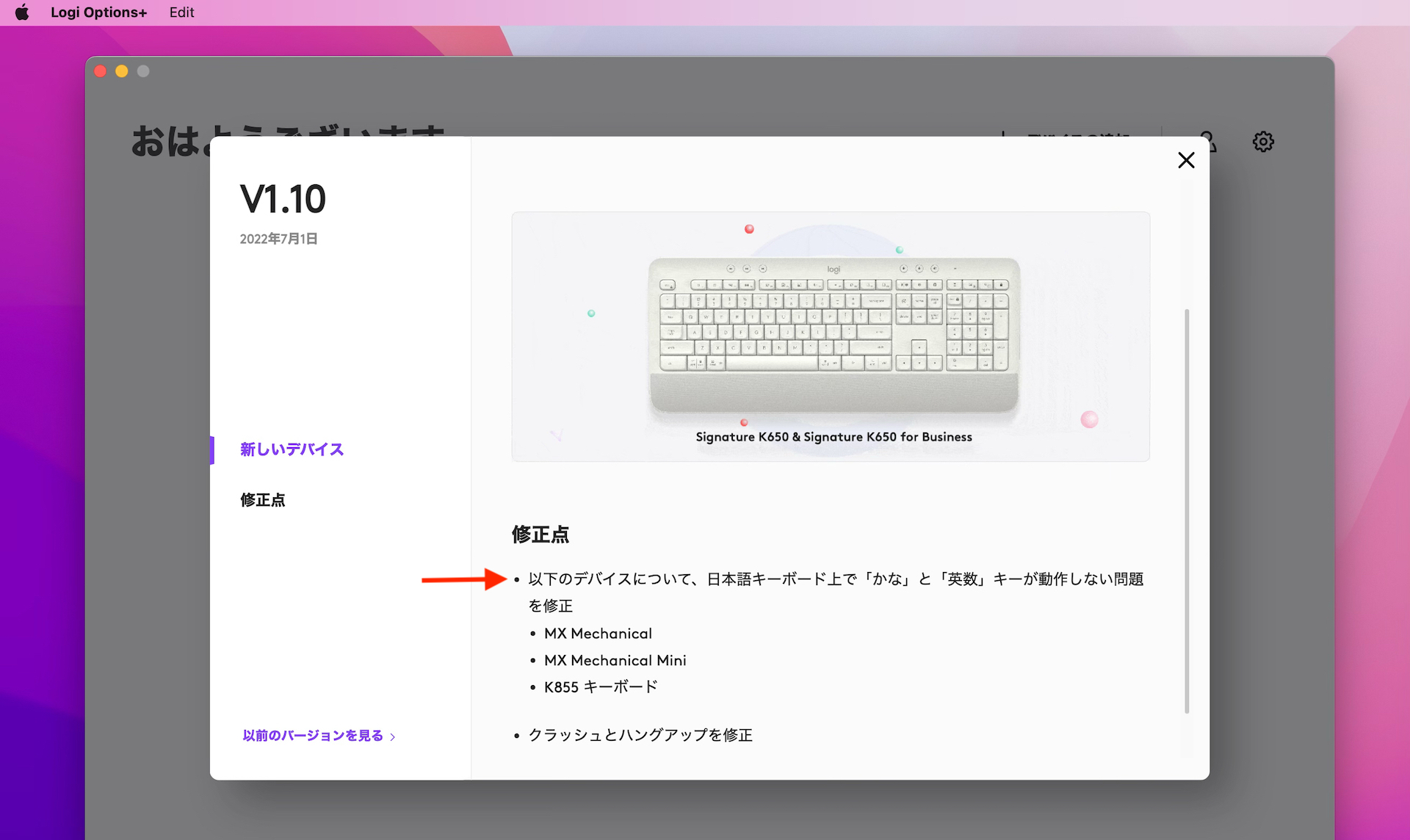The image size is (1410, 840).
Task: Select the 修正点 sidebar section
Action: coord(262,500)
